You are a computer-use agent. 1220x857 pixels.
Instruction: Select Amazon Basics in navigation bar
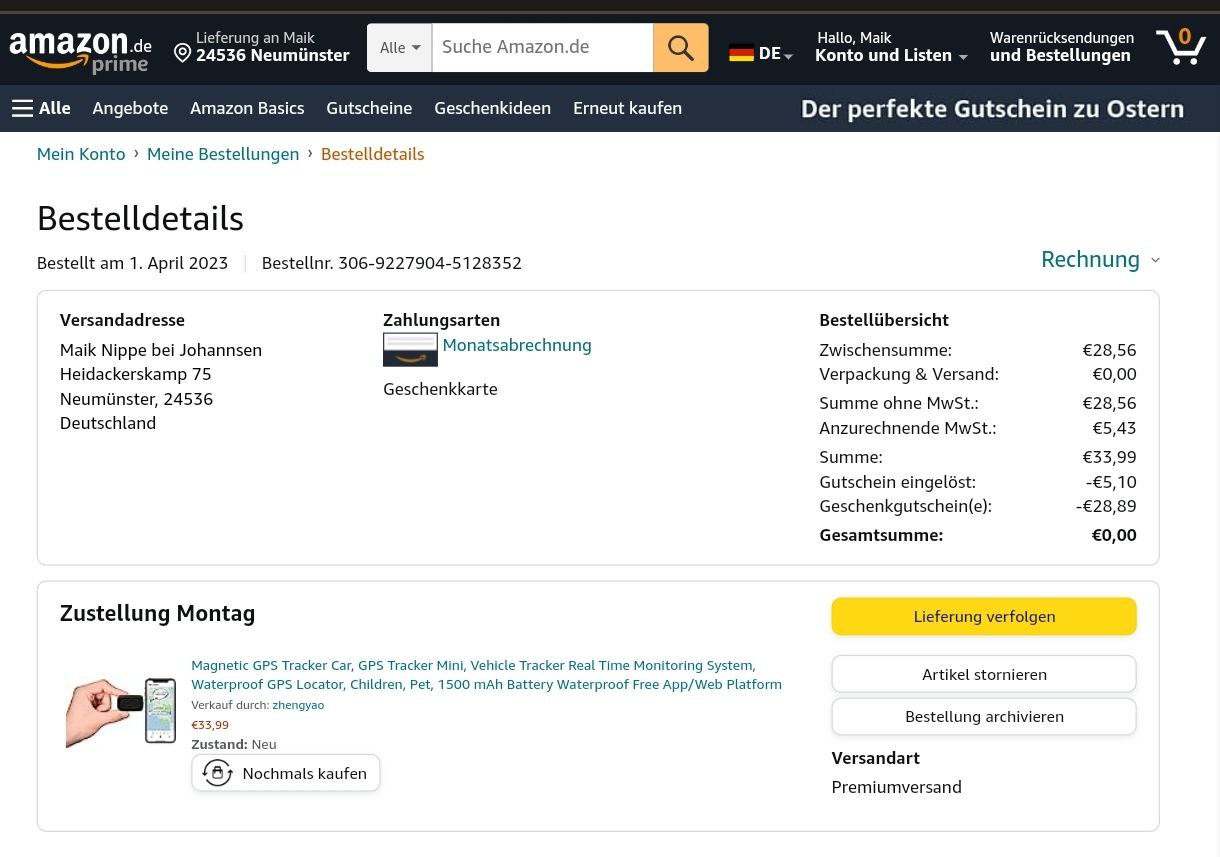tap(247, 108)
